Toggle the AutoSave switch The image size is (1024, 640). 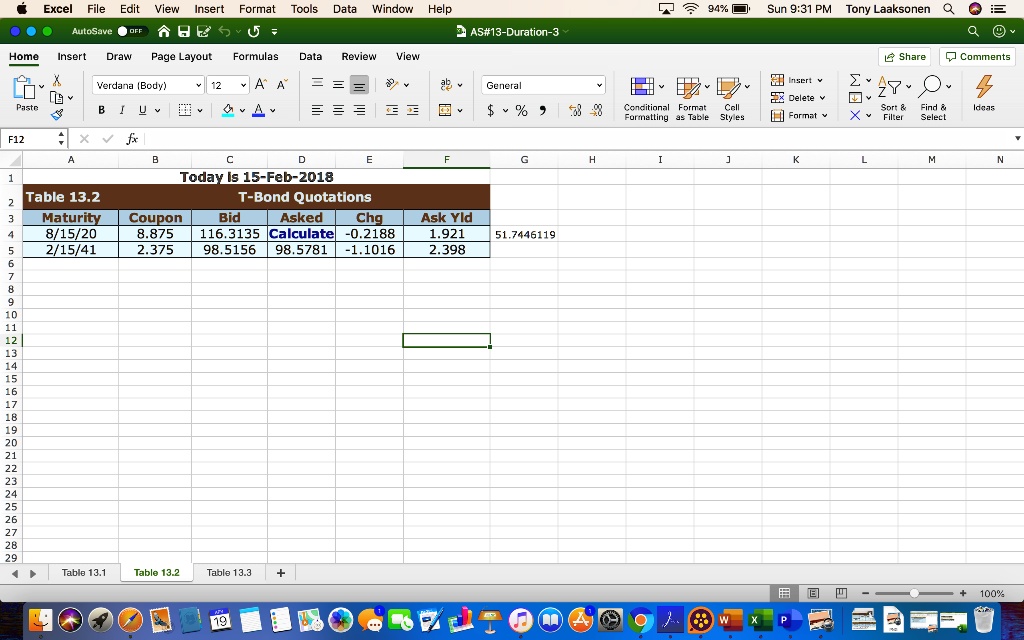(132, 31)
